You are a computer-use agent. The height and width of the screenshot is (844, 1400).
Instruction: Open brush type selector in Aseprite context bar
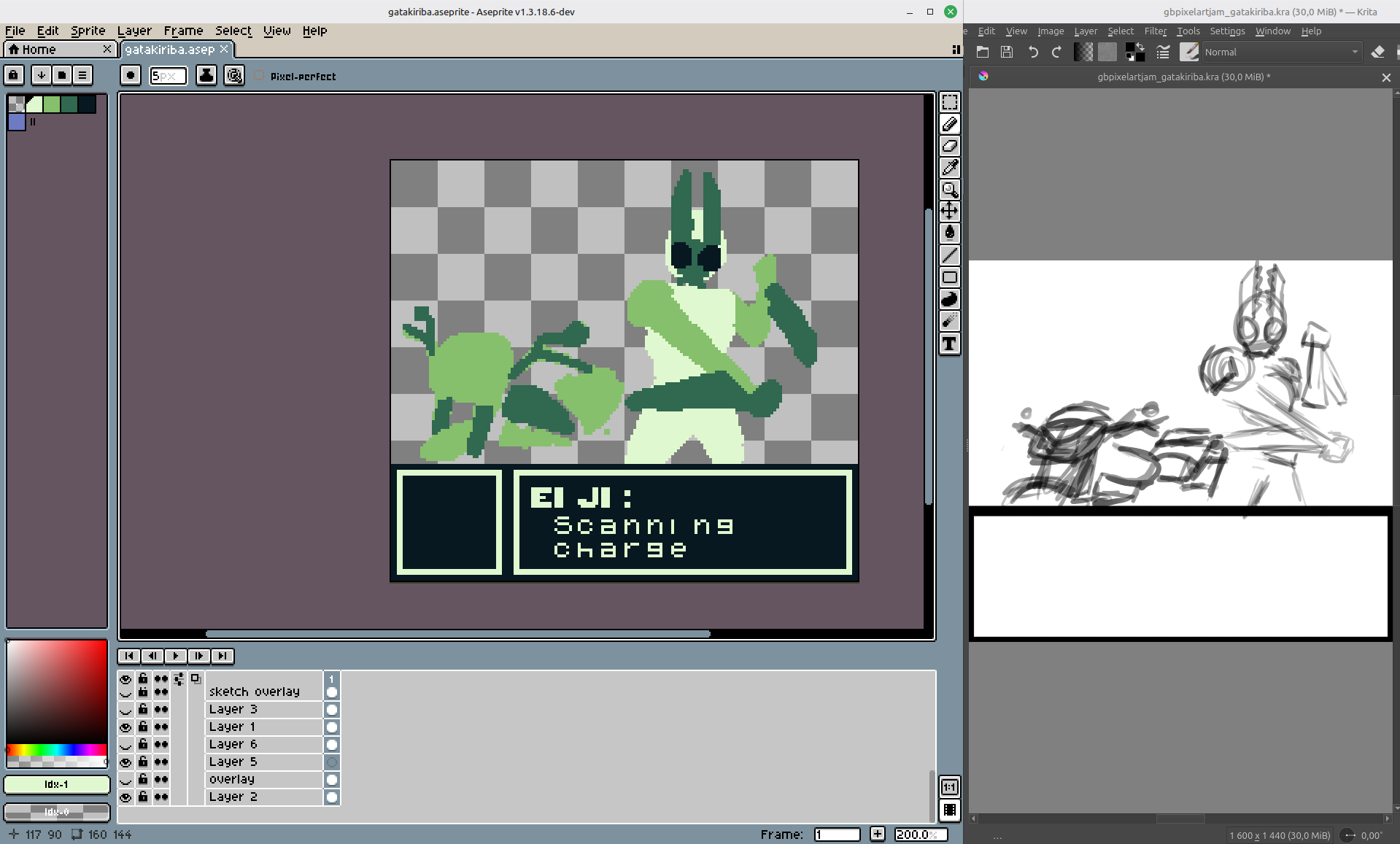pos(131,75)
